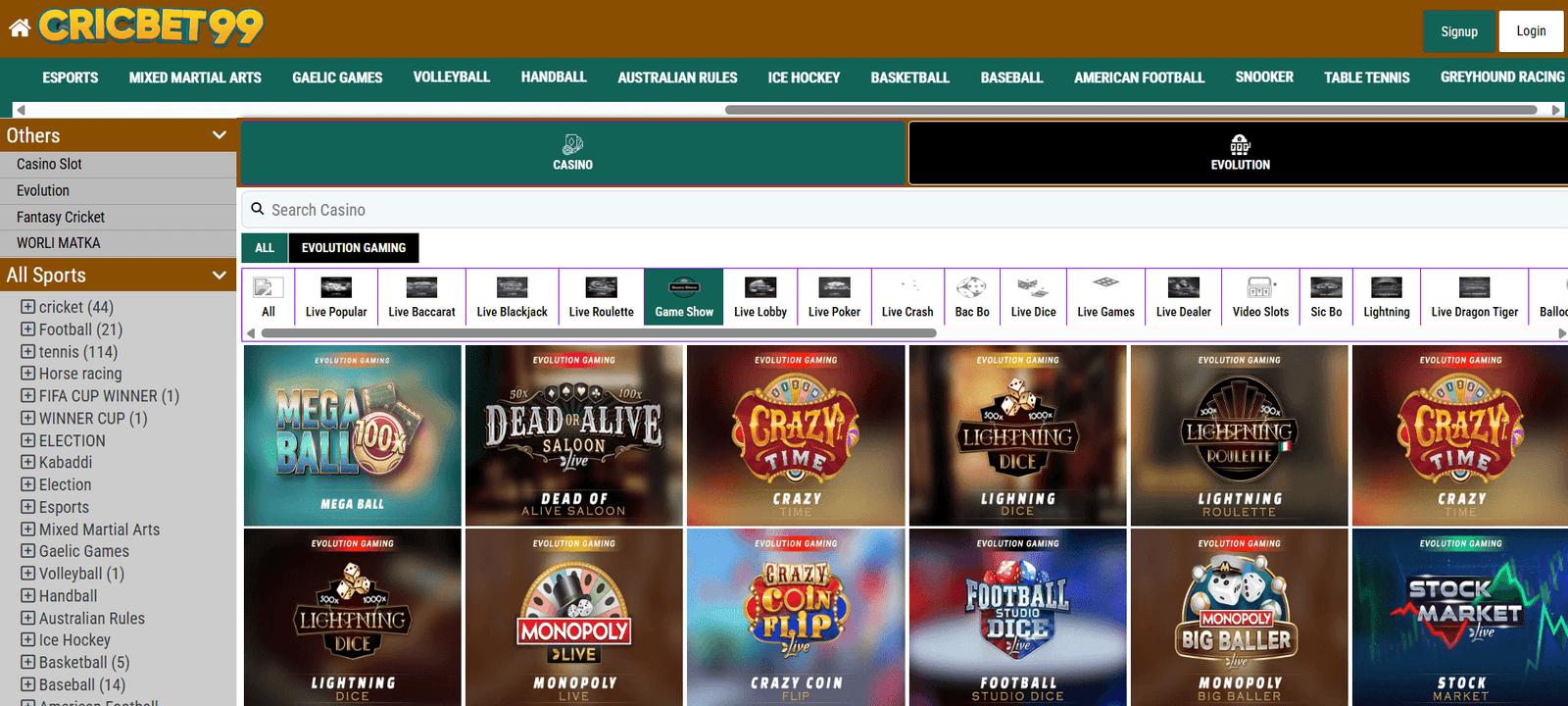Select the EVOLUTION GAMING filter tab
The image size is (1568, 706).
pos(354,248)
